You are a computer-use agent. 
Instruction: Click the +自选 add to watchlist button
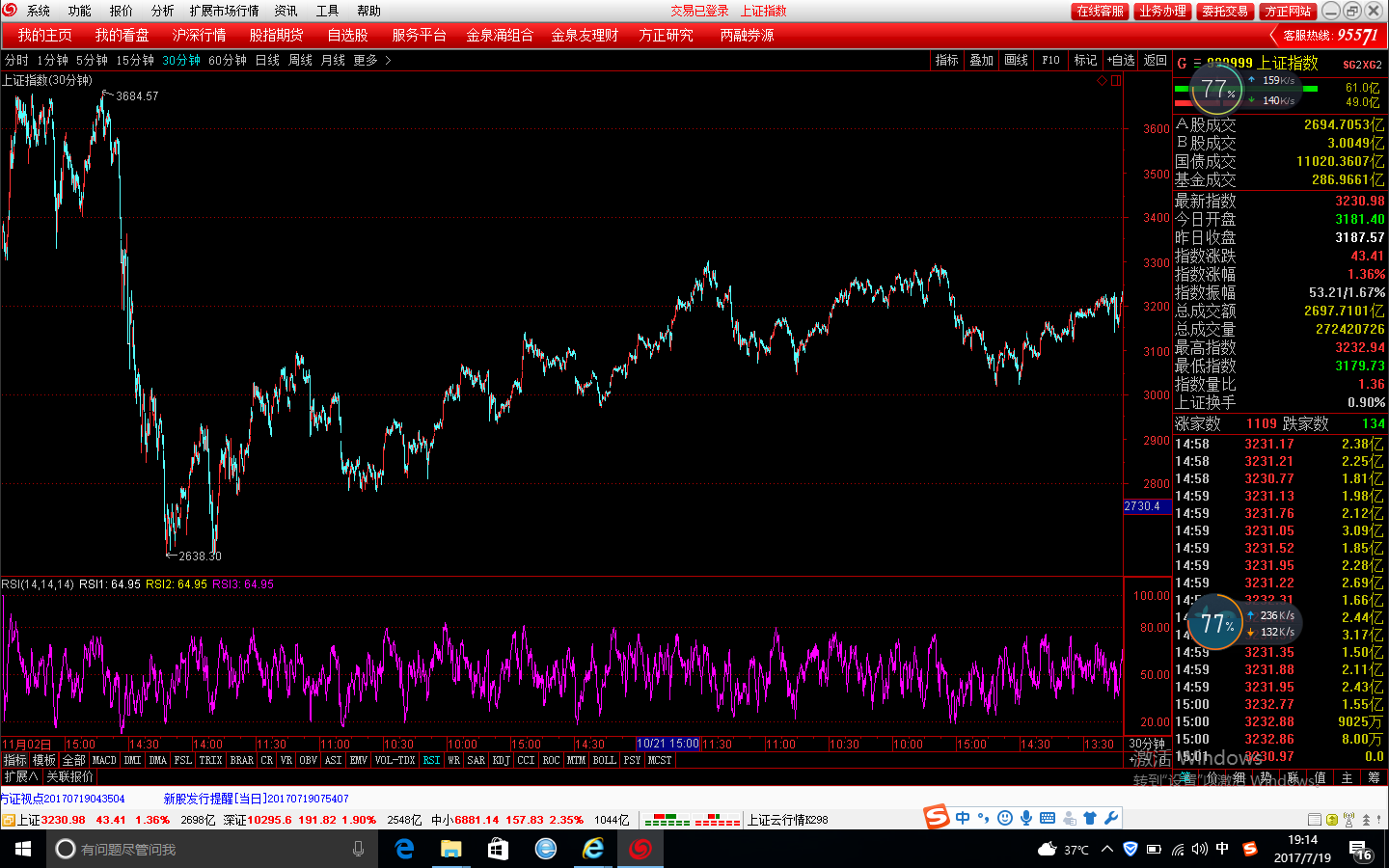click(x=1121, y=60)
